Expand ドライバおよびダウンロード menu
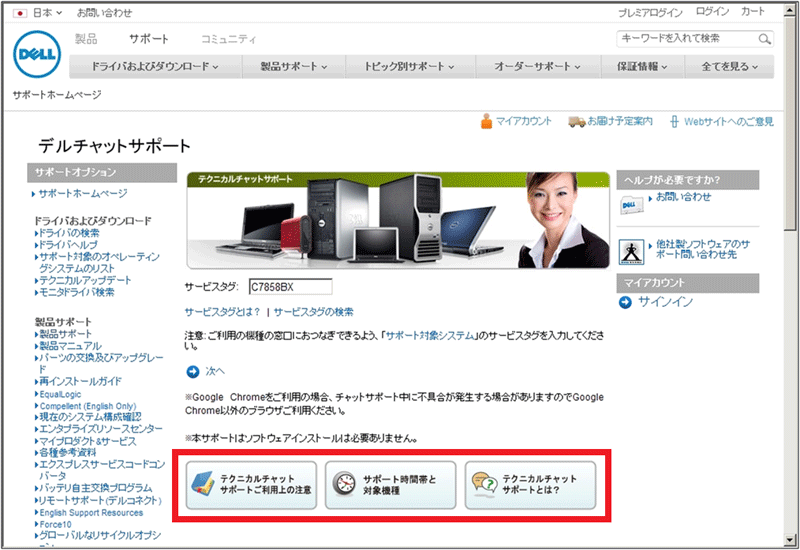This screenshot has width=800, height=550. pyautogui.click(x=155, y=66)
